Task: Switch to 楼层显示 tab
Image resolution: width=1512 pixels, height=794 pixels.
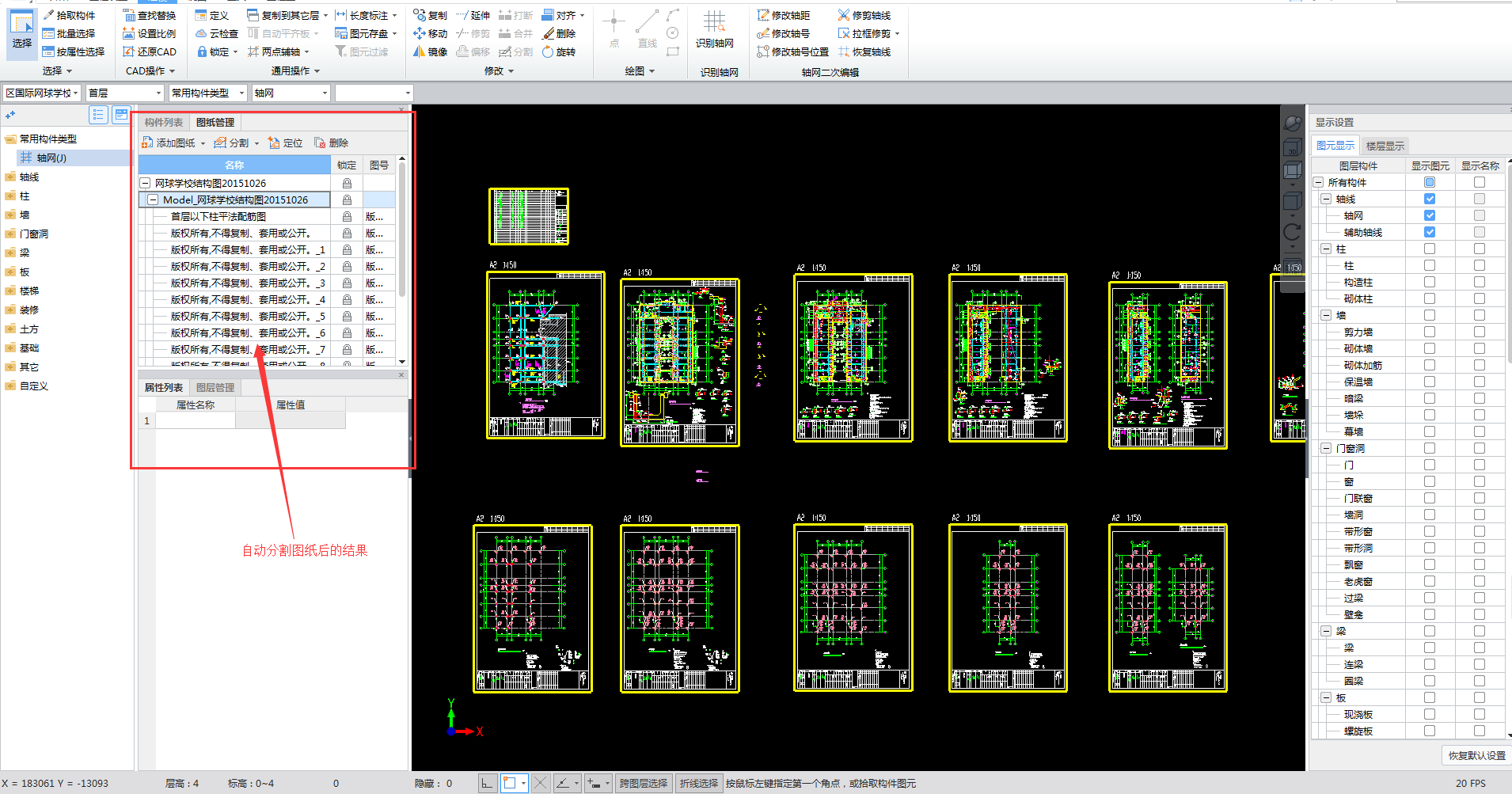Action: [1385, 146]
